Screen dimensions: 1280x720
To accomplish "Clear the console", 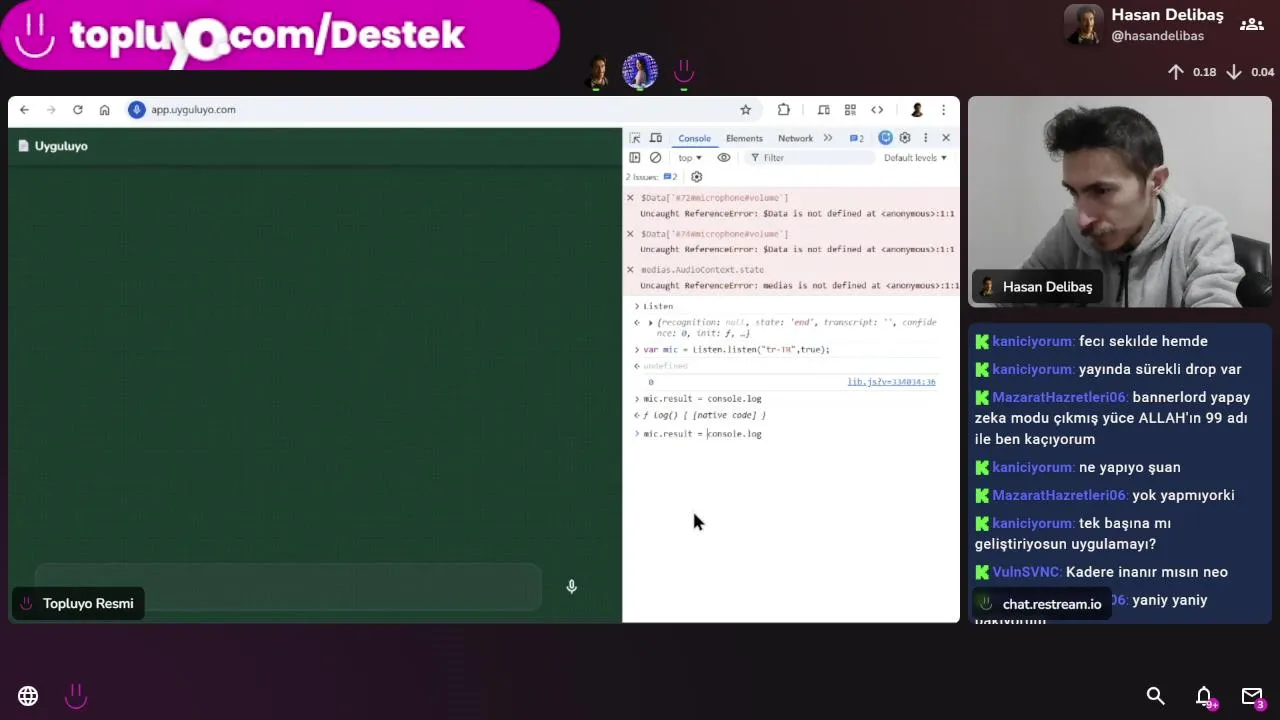I will (x=655, y=158).
